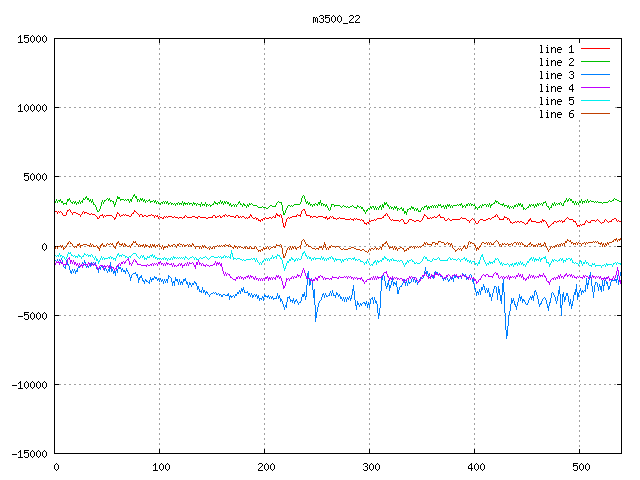Click the green line sample beside 'line 2'
640x480 pixels.
pyautogui.click(x=595, y=62)
